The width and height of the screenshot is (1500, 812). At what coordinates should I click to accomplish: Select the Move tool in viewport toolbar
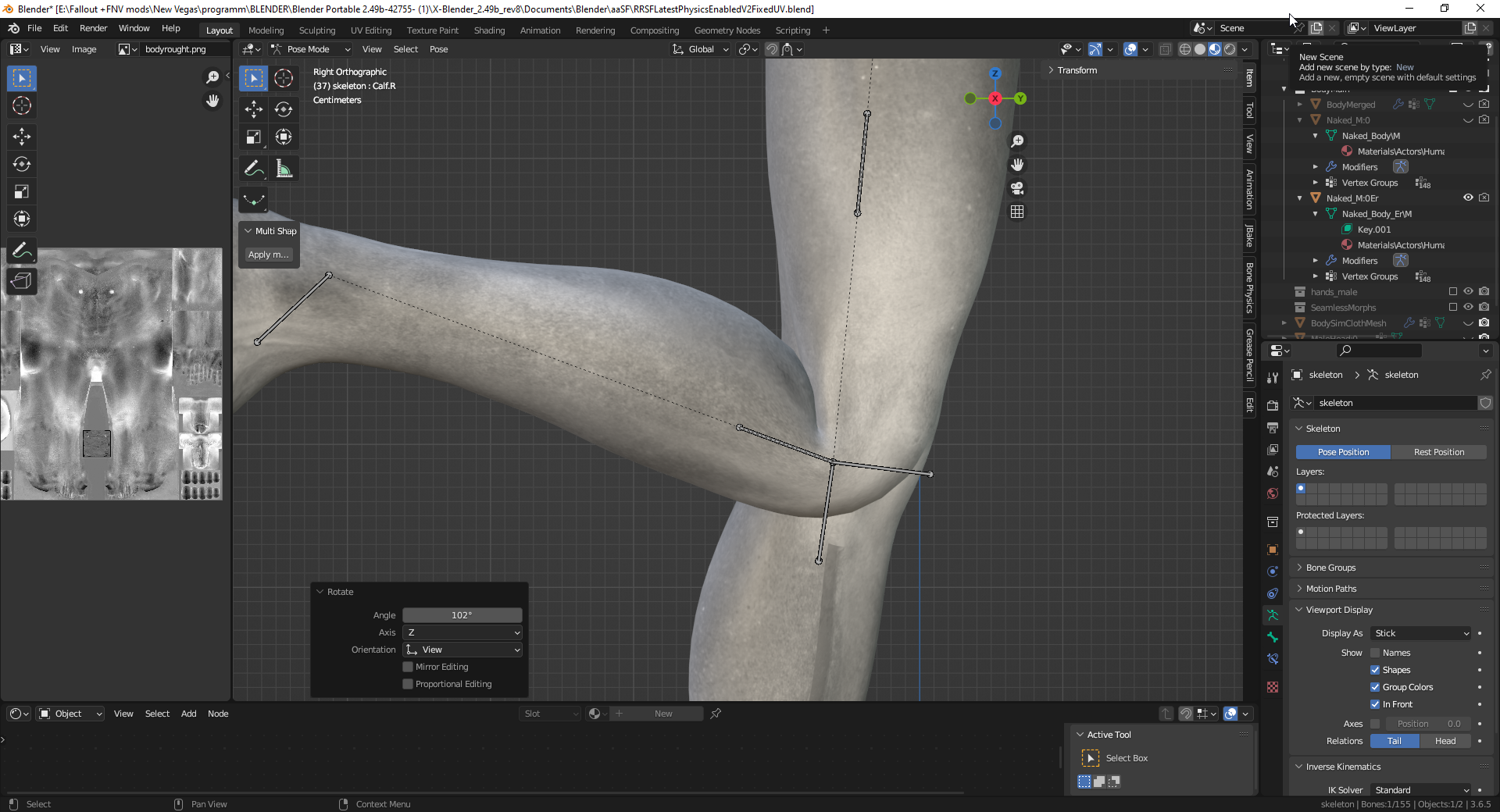pos(254,109)
